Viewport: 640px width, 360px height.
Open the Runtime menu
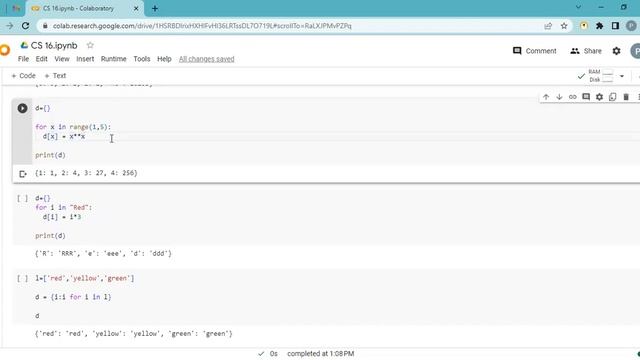click(113, 59)
